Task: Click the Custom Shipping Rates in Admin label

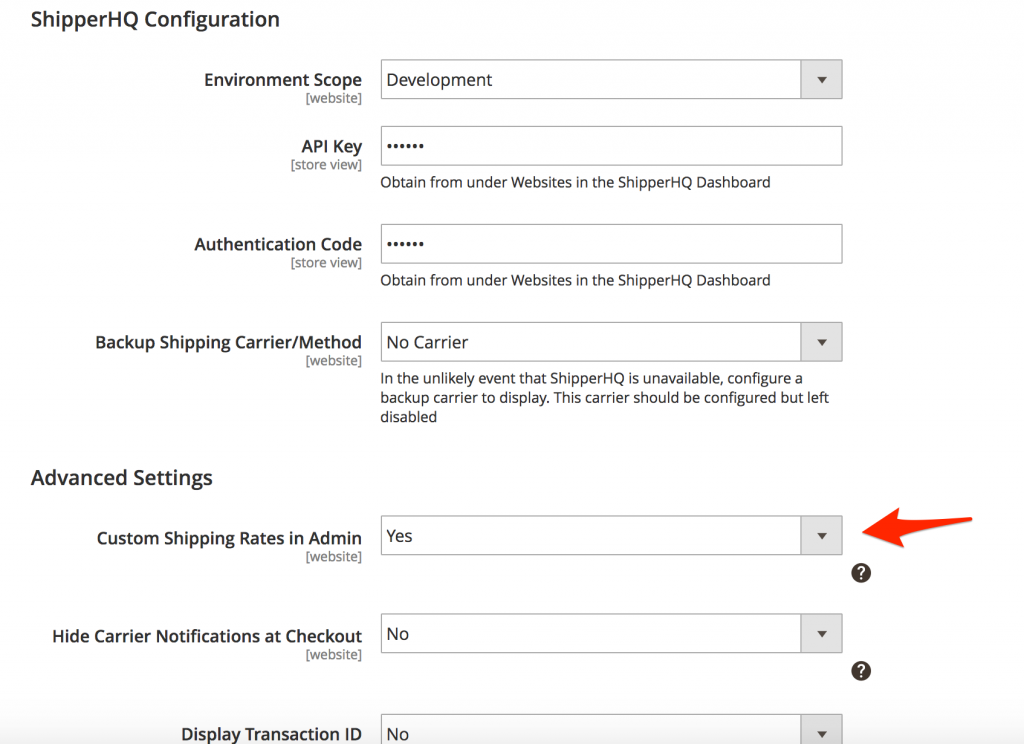Action: (229, 538)
